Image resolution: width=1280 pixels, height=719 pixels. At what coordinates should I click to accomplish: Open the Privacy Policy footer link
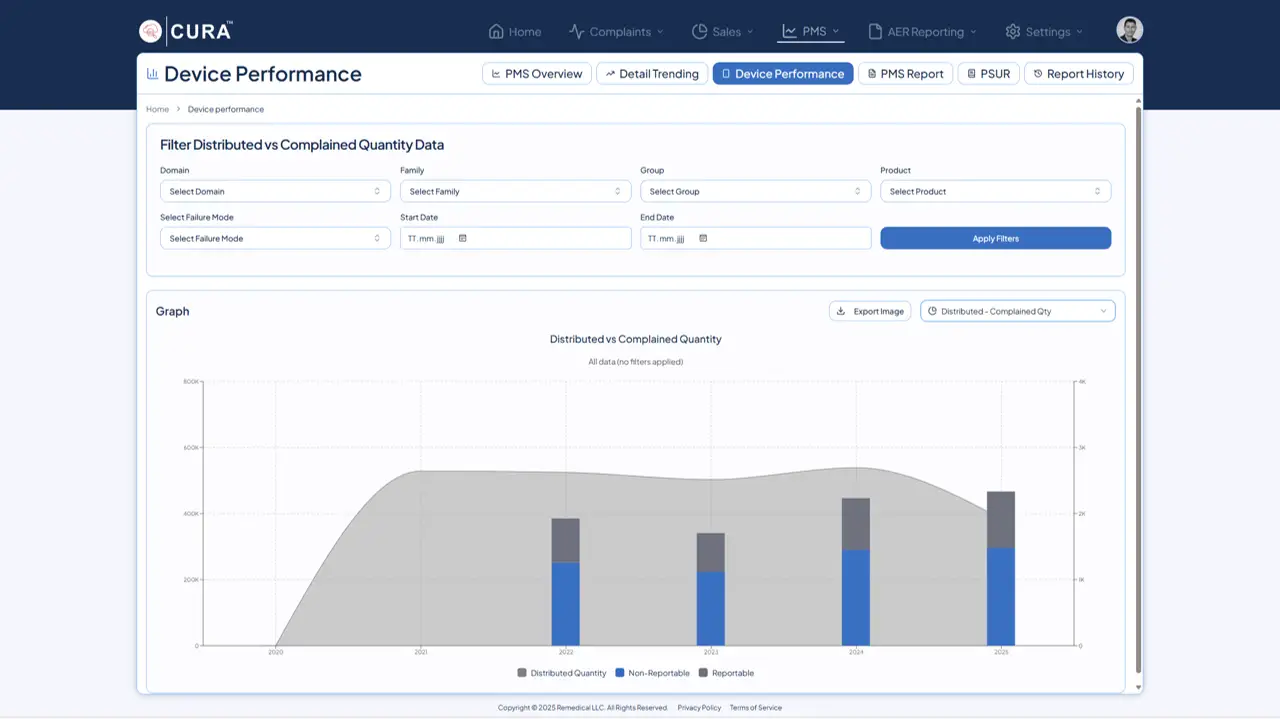pyautogui.click(x=699, y=708)
